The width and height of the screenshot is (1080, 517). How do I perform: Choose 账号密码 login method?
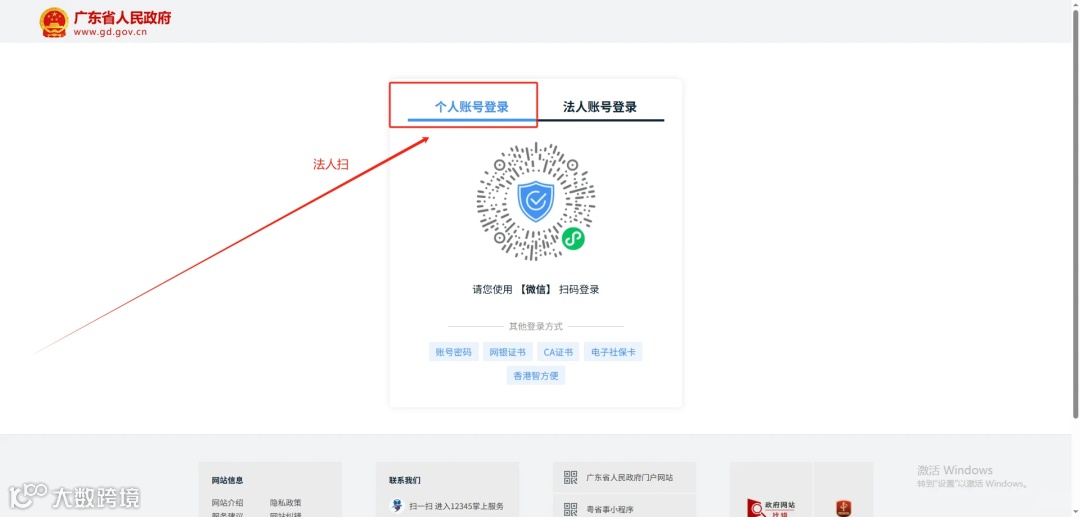click(453, 352)
